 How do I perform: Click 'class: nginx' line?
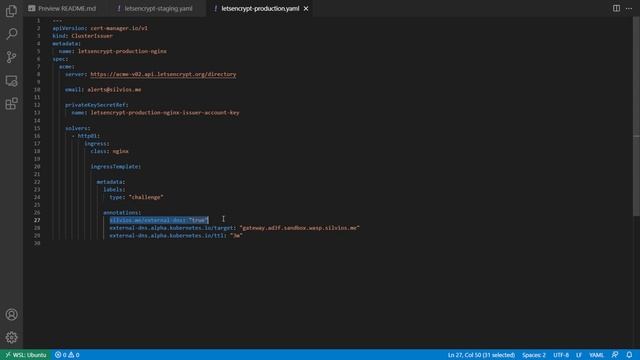click(x=109, y=151)
